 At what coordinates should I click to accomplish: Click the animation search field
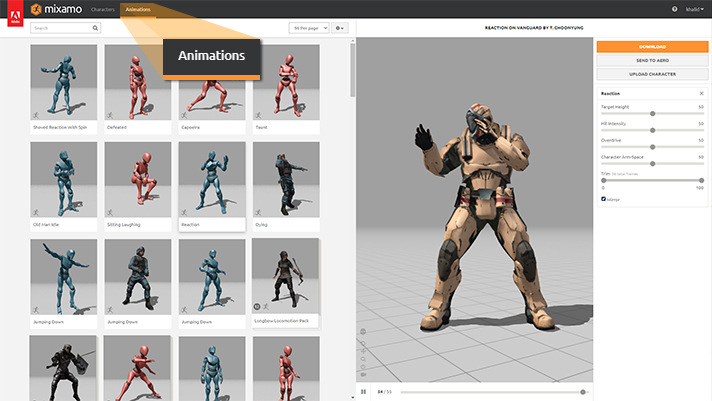[x=65, y=28]
